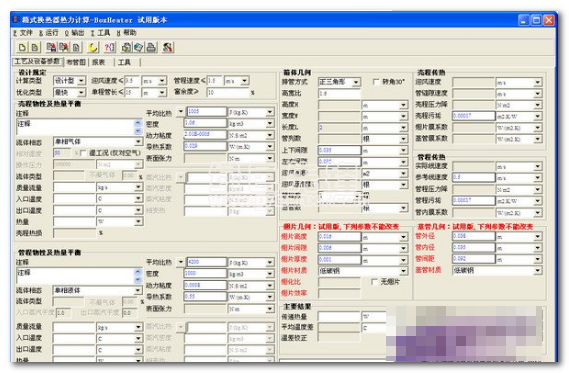Click the new file toolbar icon
The image size is (569, 373).
[x=22, y=47]
